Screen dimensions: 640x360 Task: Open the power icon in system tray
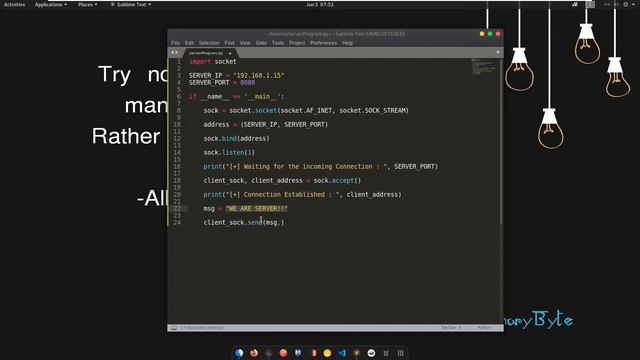click(x=626, y=4)
